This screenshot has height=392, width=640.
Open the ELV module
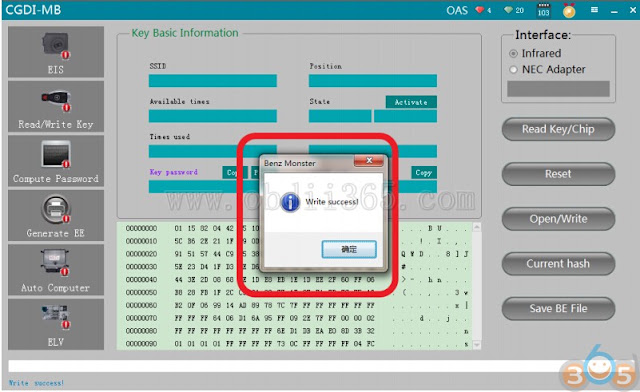56,324
